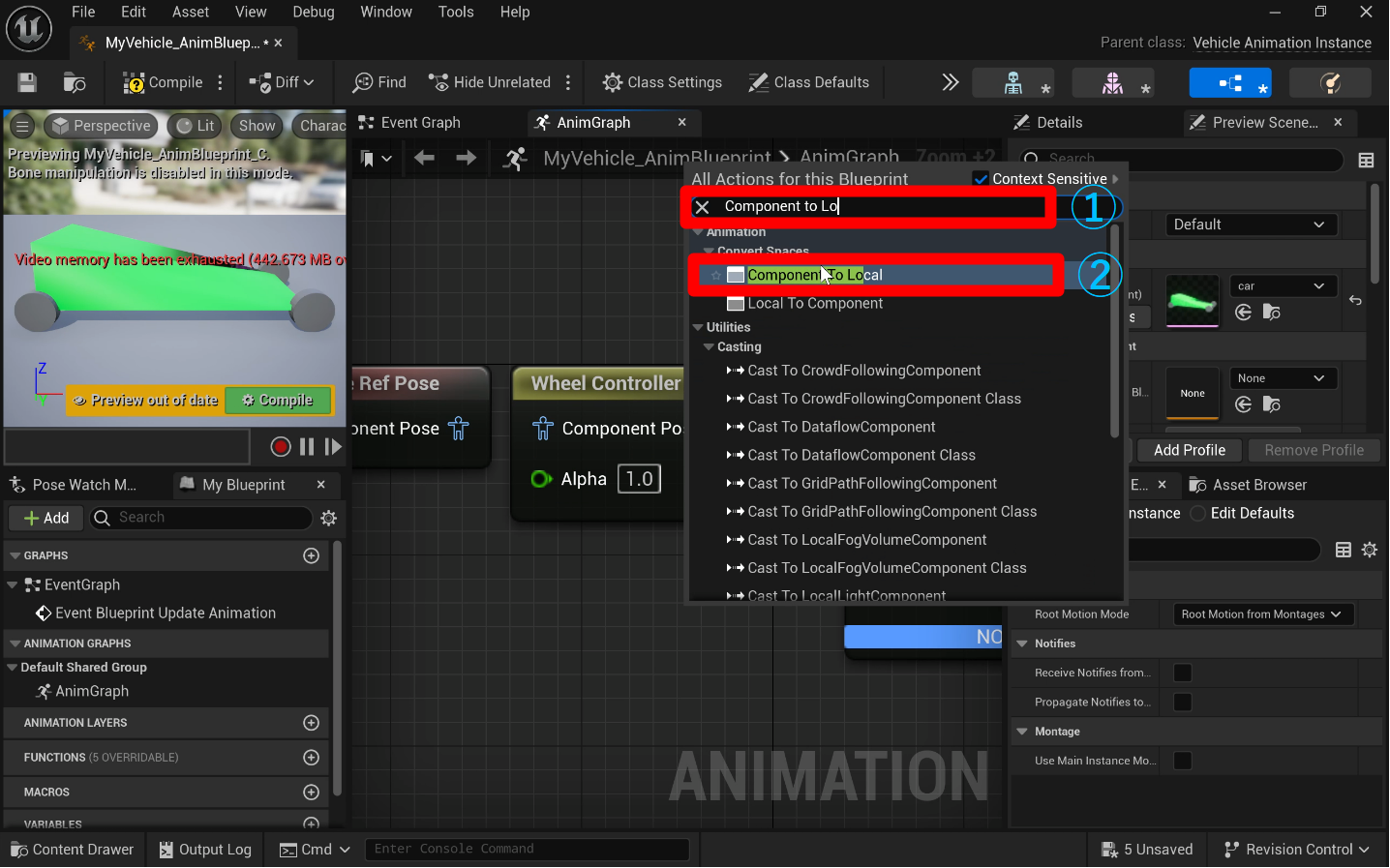Step the animation forward one frame
The height and width of the screenshot is (868, 1390).
[x=333, y=447]
